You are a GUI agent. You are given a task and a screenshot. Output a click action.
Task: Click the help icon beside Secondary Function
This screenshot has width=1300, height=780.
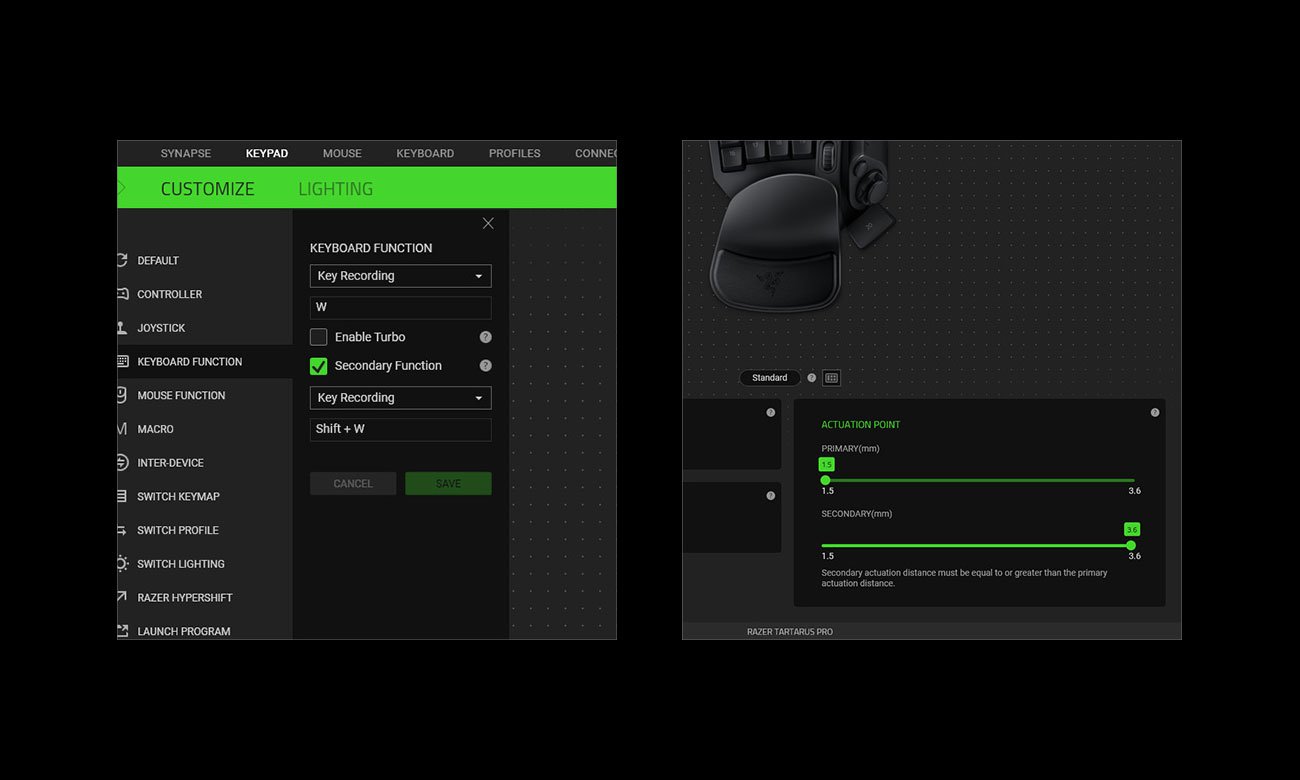tap(485, 366)
